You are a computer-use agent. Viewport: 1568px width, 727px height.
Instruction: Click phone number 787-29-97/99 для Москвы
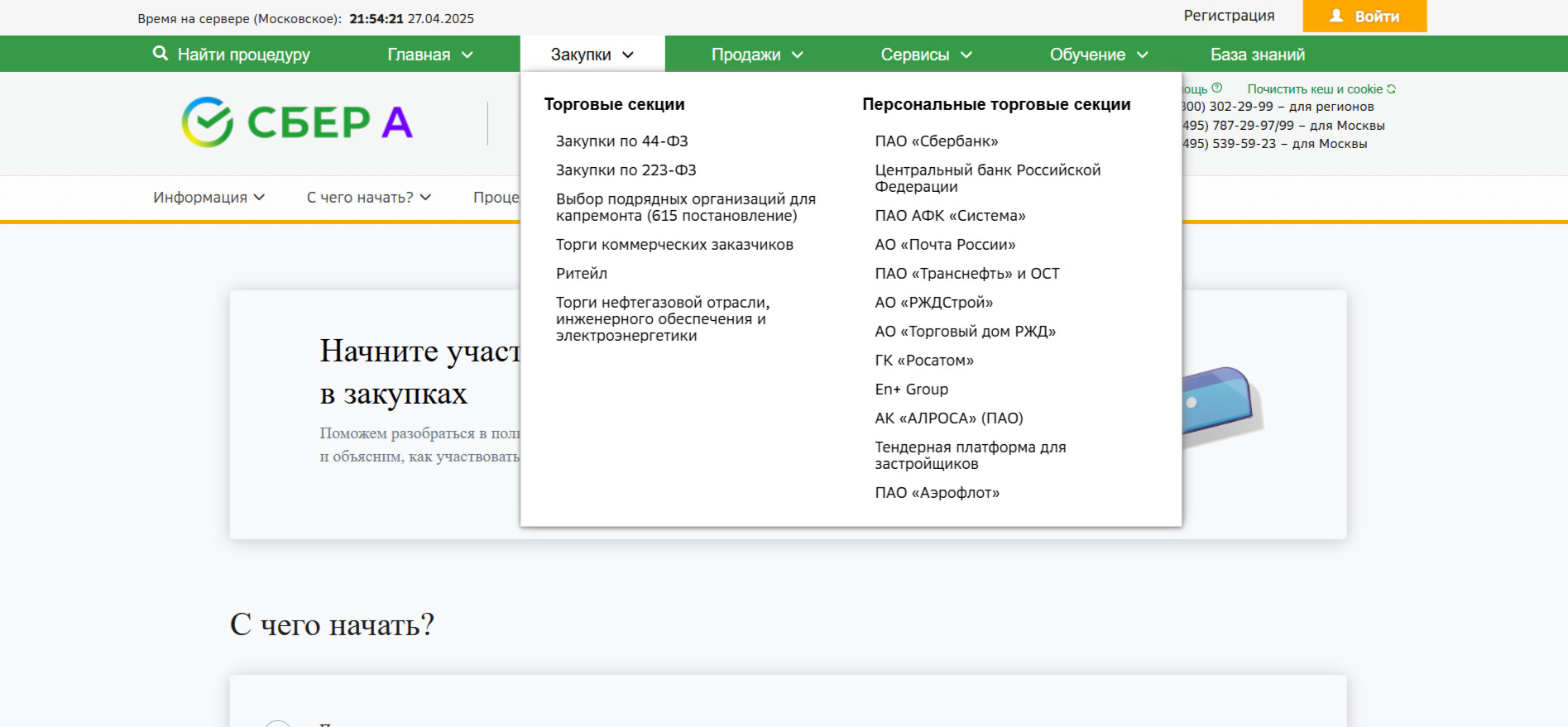[x=1283, y=126]
